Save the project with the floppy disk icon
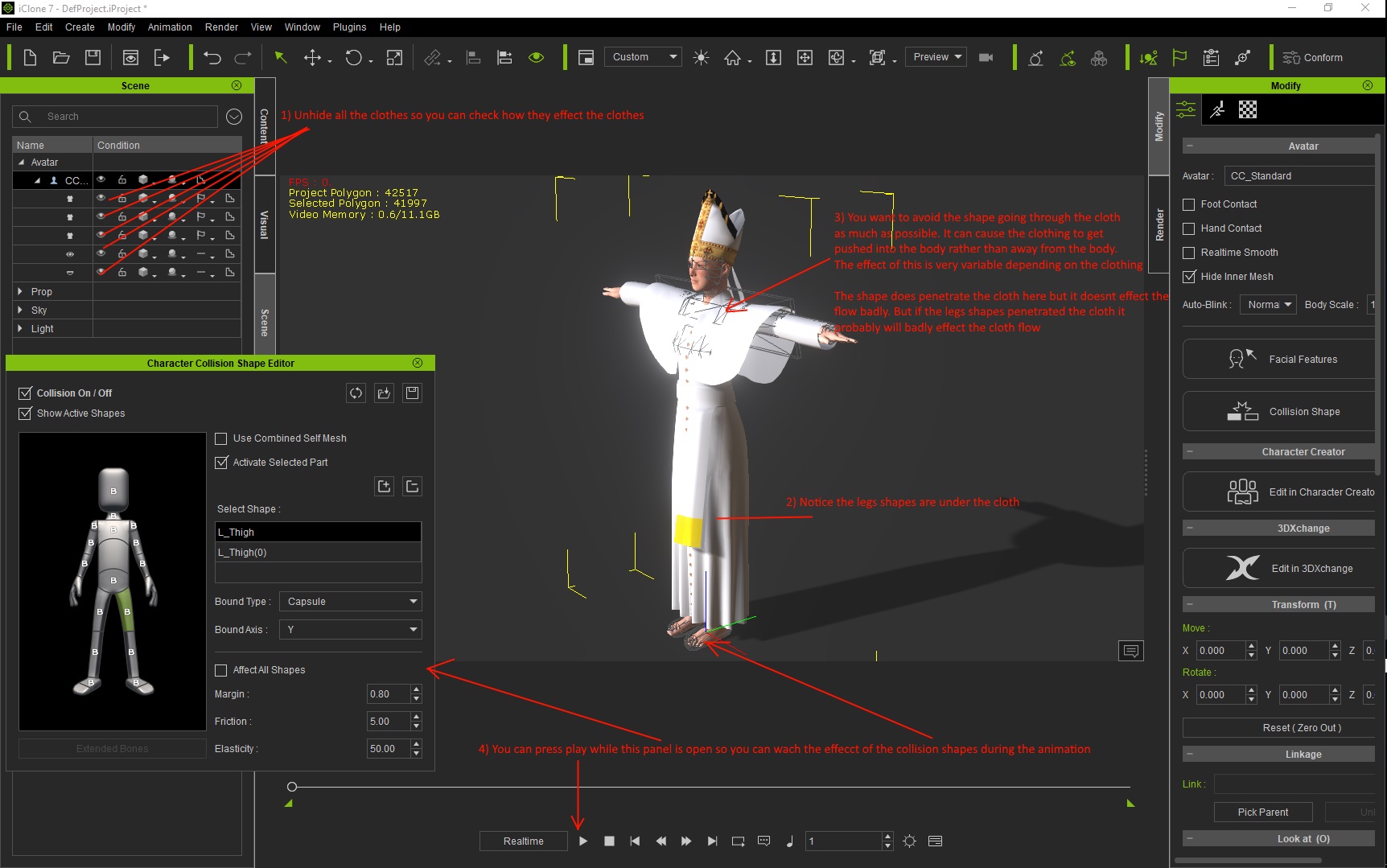1387x868 pixels. tap(93, 57)
